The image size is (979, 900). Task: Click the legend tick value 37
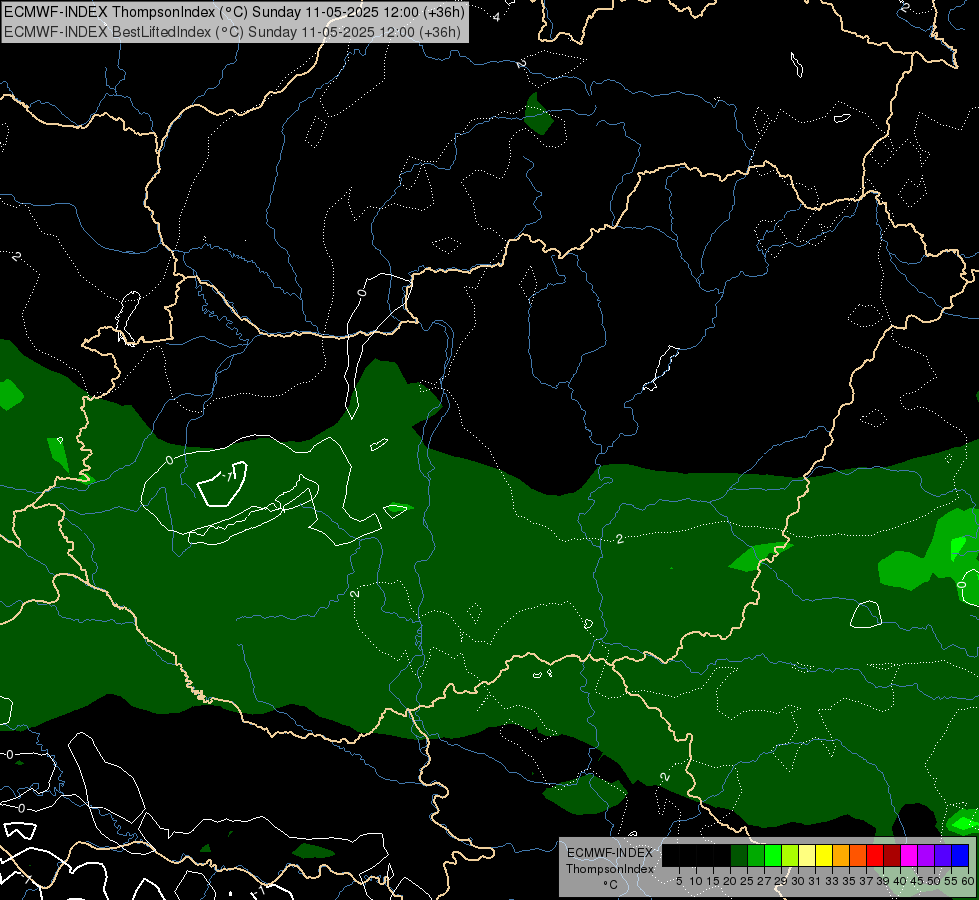(x=867, y=881)
